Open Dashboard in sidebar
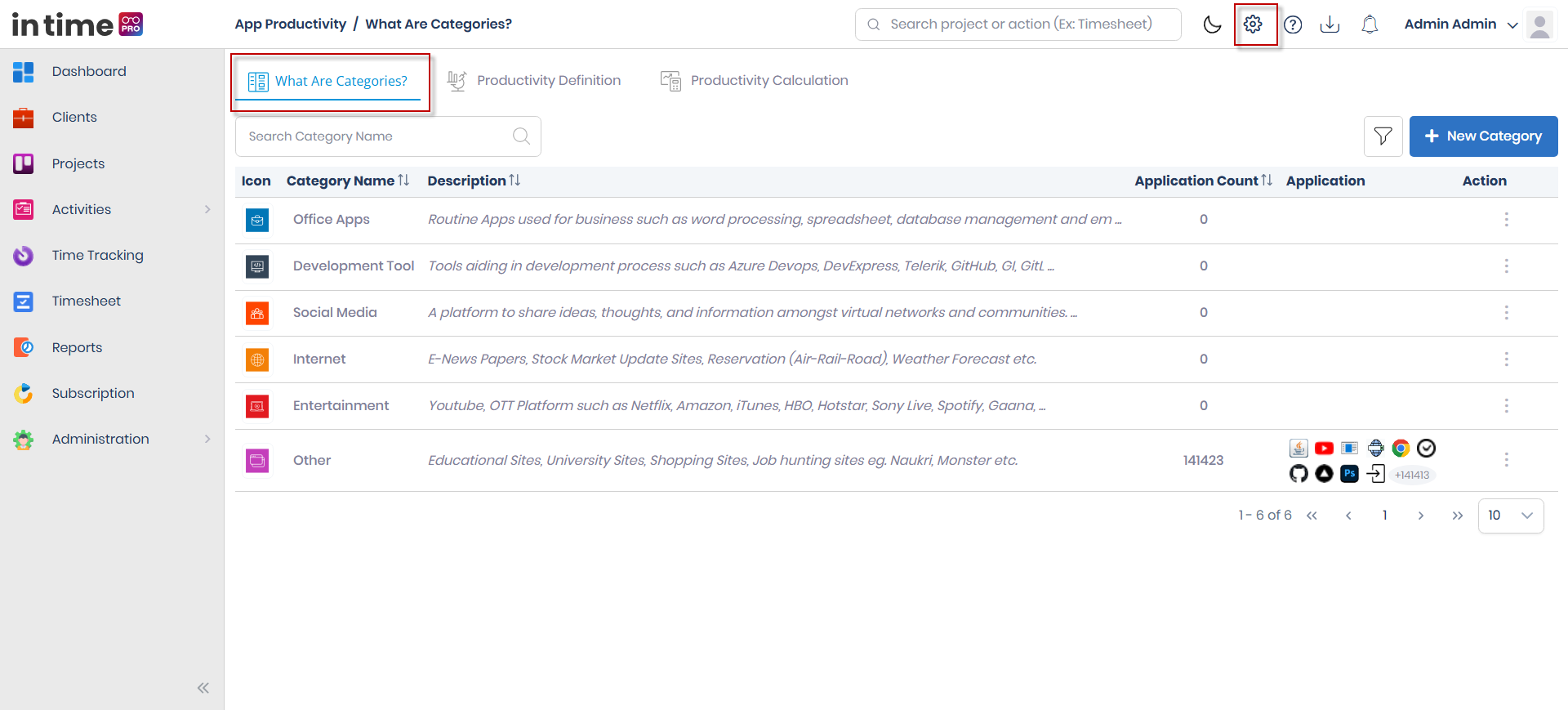 click(x=89, y=72)
